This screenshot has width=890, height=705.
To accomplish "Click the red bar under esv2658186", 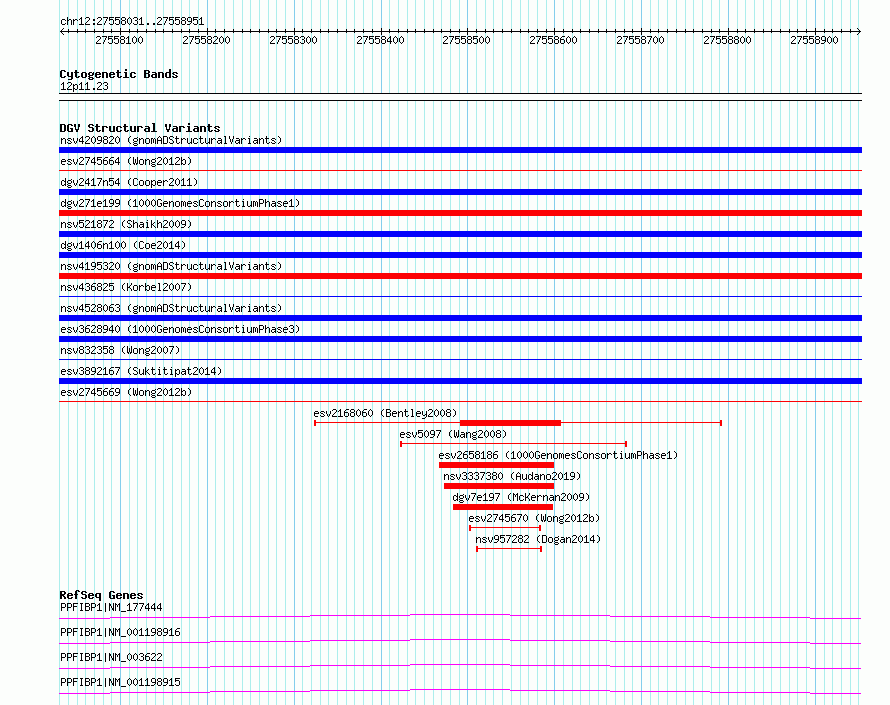I will click(x=496, y=465).
